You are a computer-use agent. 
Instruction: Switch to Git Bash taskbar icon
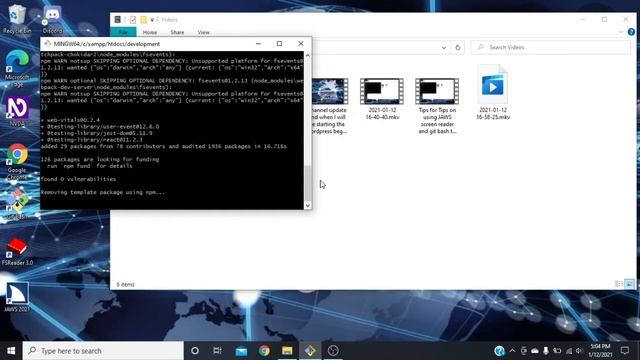(x=310, y=351)
